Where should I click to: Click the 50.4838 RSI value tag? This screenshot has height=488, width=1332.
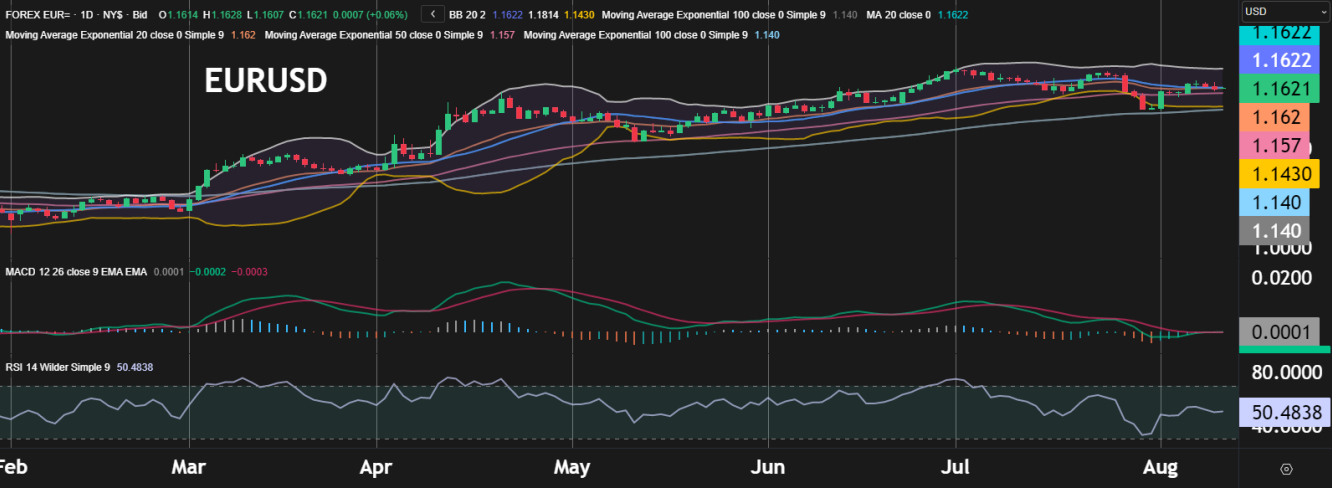tap(1284, 412)
